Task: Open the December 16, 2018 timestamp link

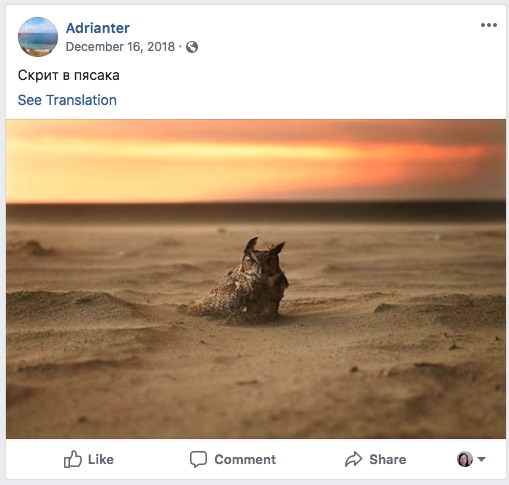Action: point(120,47)
